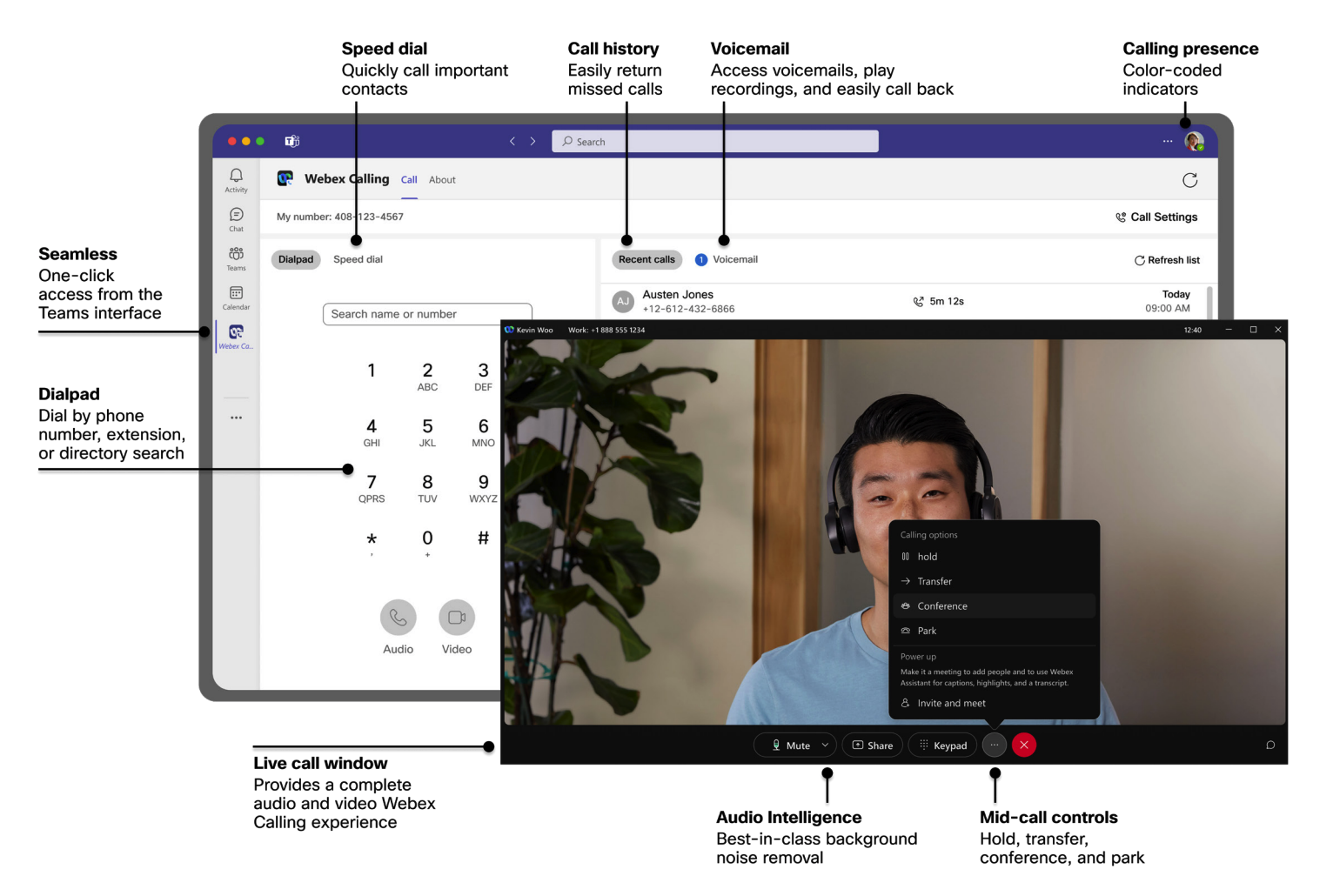Start a video call from the dialpad
This screenshot has height=896, width=1333.
click(456, 619)
